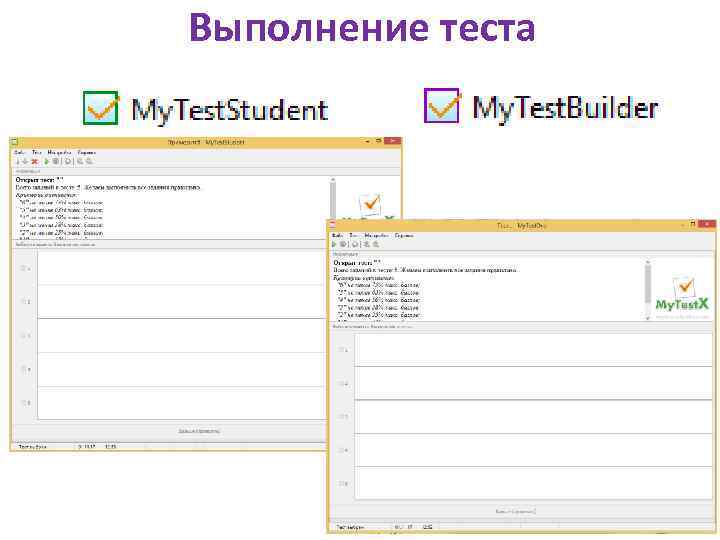Click the red X toolbar icon in back window

34,161
